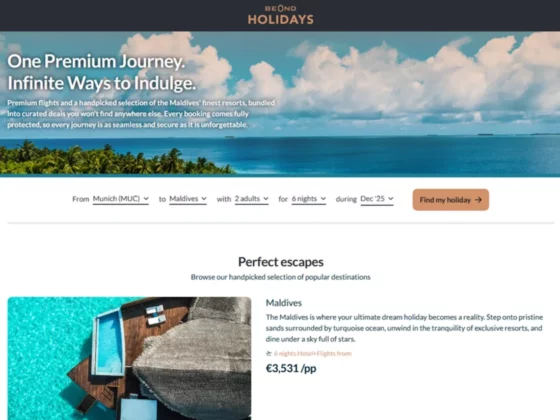Open the Maldives destination dropdown
Screen dimensions: 560x420
[x=188, y=199]
